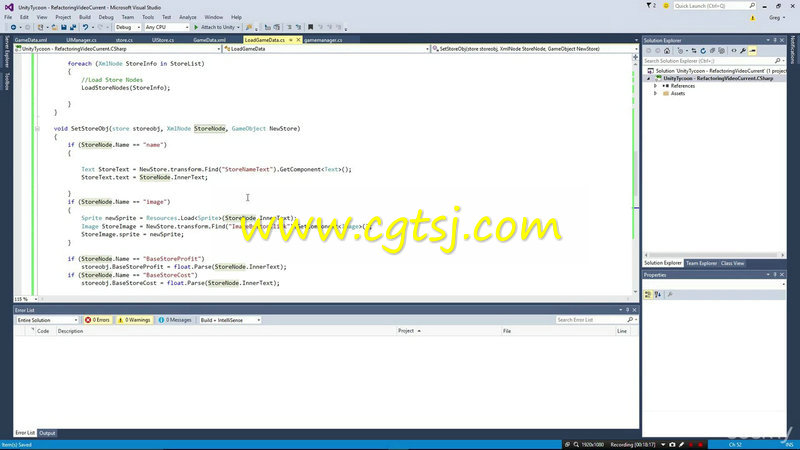Image resolution: width=800 pixels, height=450 pixels.
Task: Click Solution Explorer Properties wrench icon
Action: click(743, 51)
